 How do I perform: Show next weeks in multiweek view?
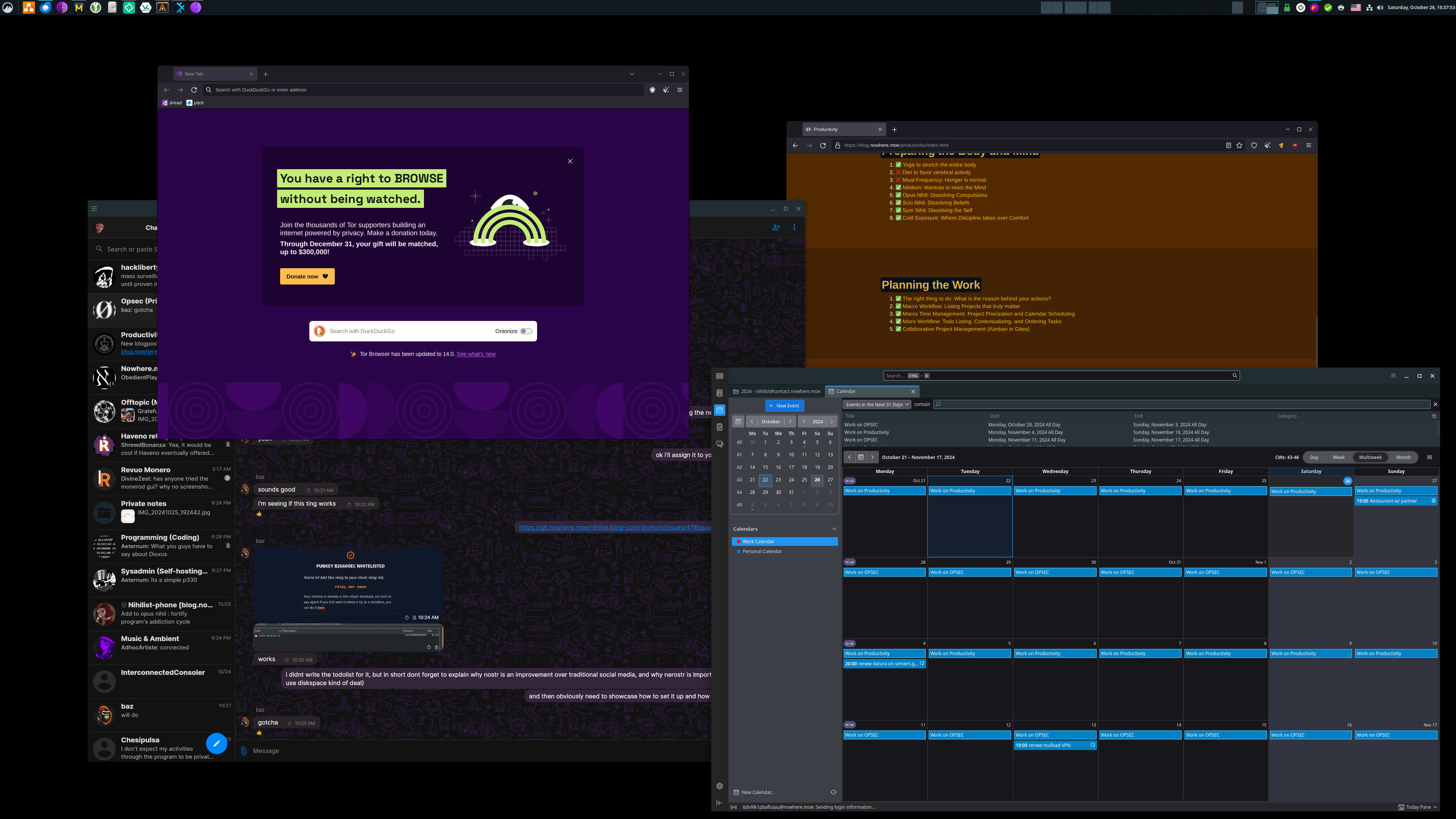point(872,457)
